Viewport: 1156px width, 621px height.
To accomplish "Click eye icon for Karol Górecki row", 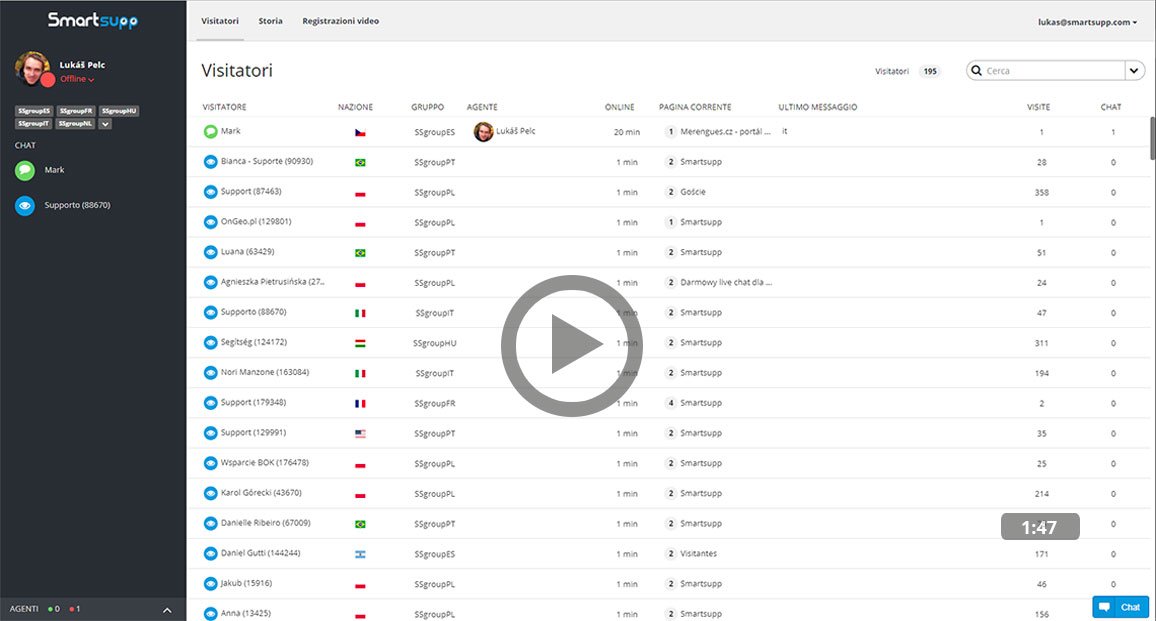I will click(x=210, y=493).
